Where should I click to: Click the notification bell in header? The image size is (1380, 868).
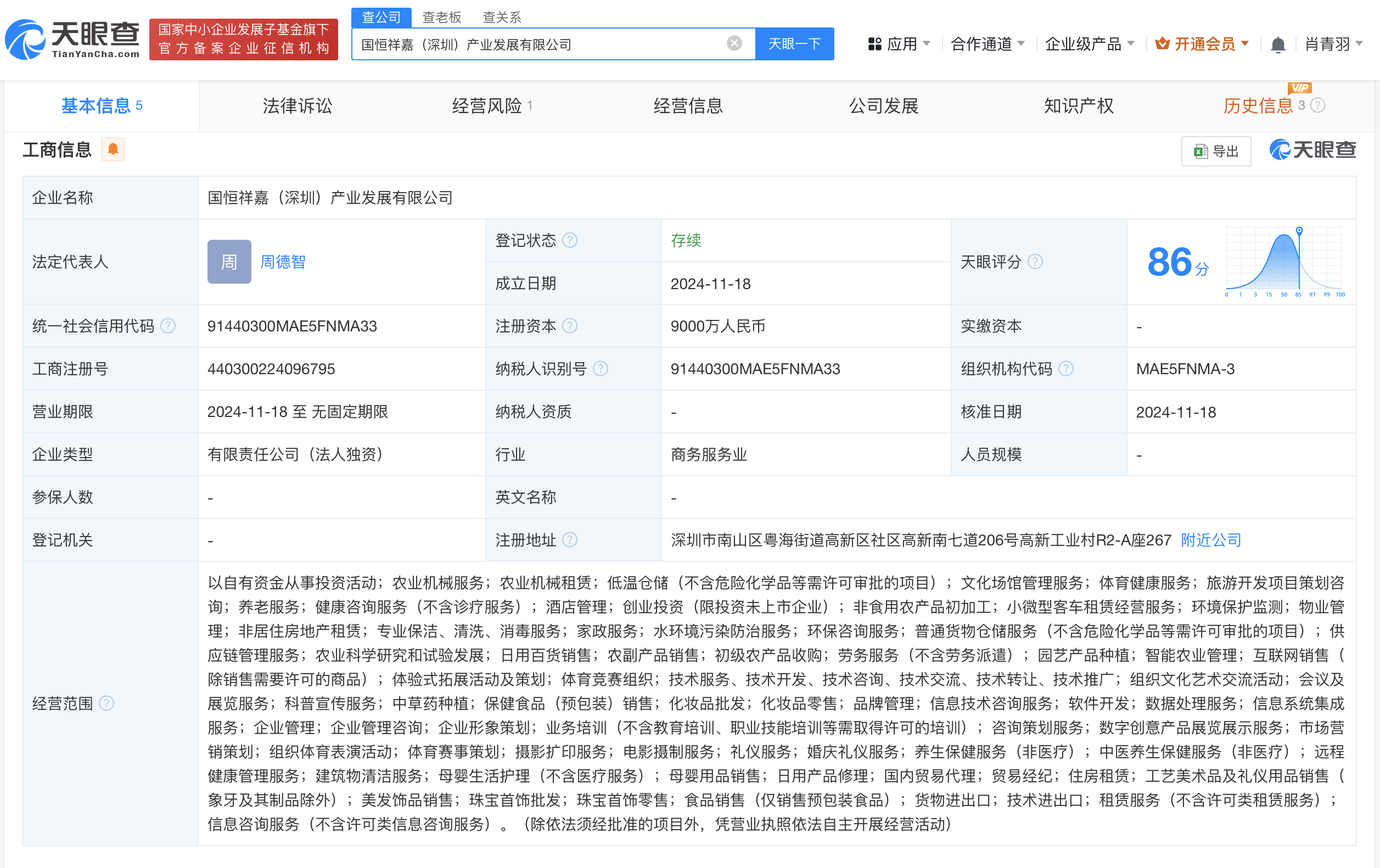(1277, 44)
